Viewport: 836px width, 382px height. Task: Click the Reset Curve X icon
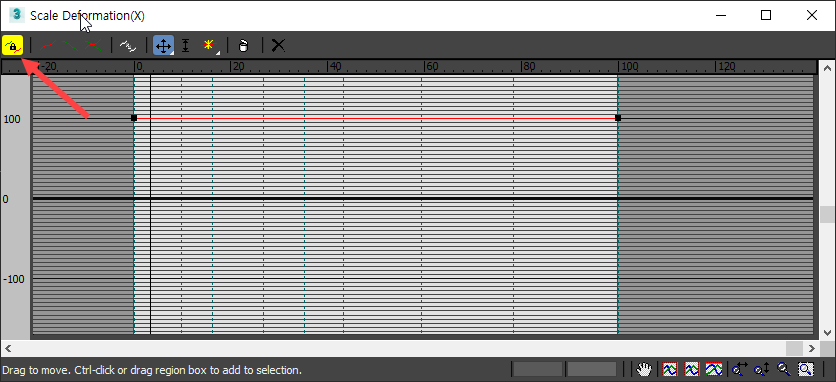click(x=278, y=45)
